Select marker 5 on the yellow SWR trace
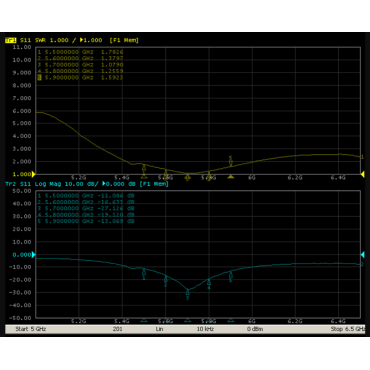Viewport: 370px width, 370px height. (230, 161)
